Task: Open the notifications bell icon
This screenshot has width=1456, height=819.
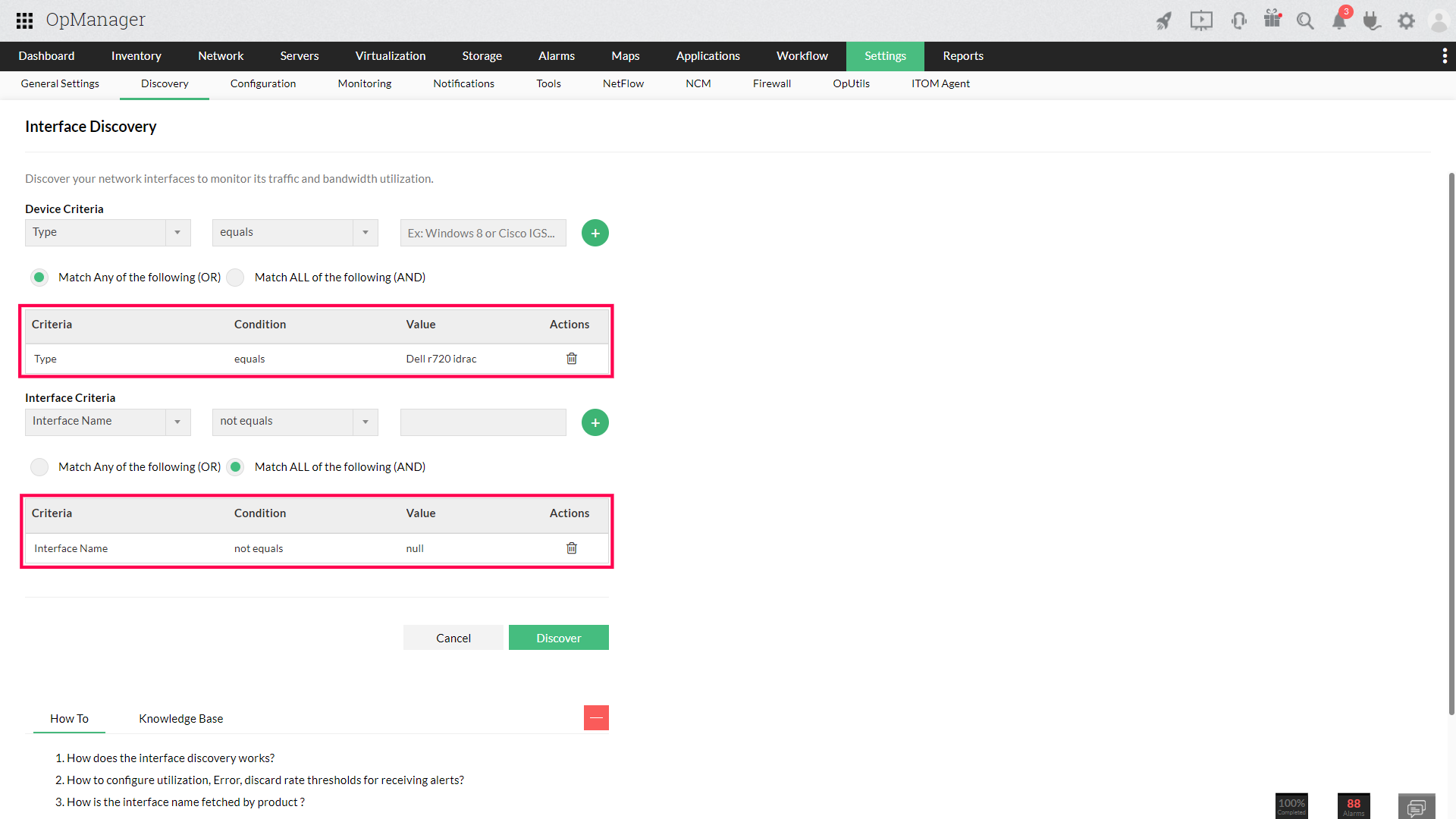Action: point(1339,20)
